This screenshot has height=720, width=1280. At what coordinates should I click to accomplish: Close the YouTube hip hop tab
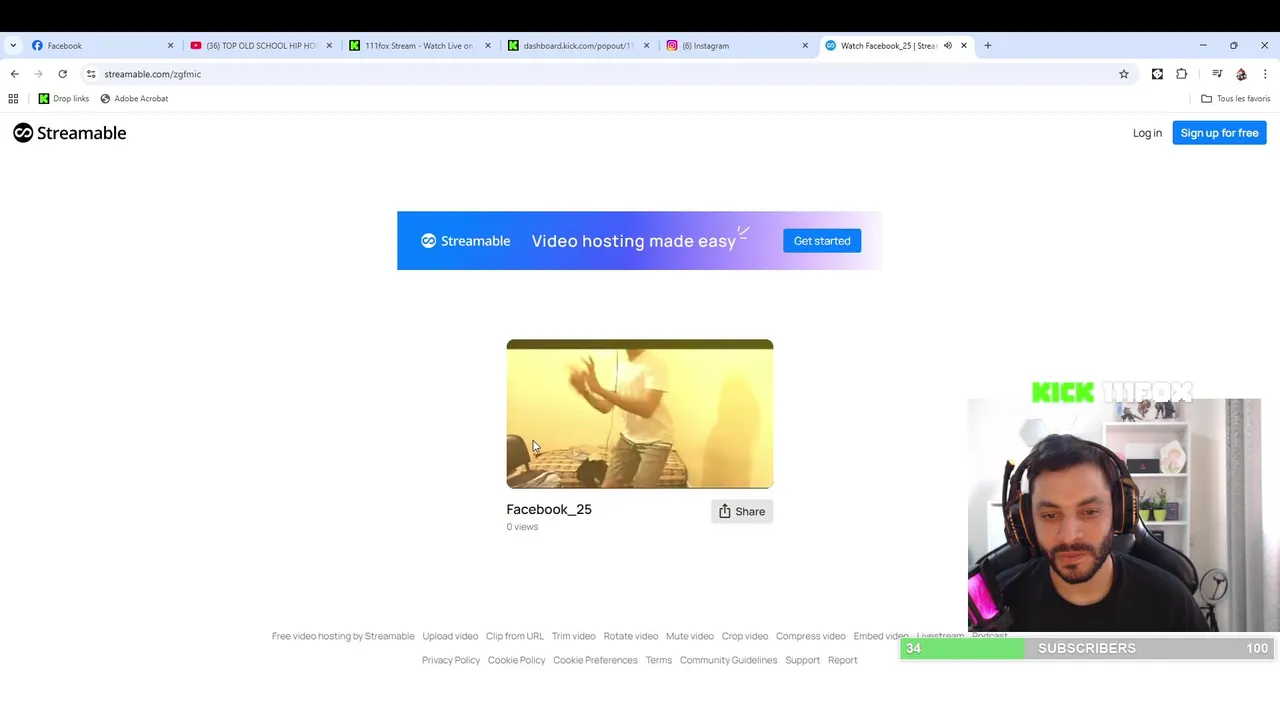click(329, 45)
